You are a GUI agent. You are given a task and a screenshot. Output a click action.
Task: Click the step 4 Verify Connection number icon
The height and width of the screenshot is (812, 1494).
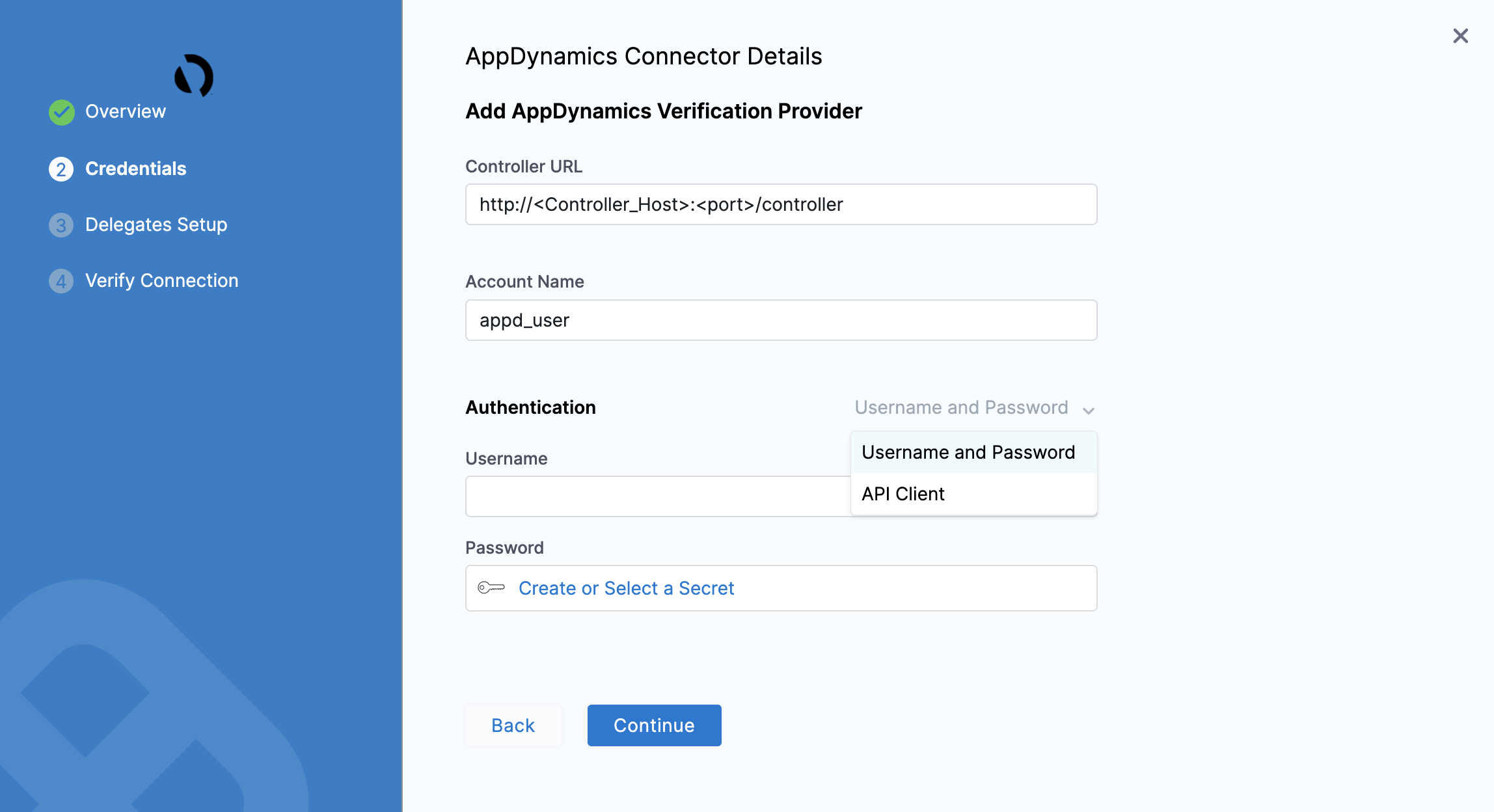click(61, 281)
